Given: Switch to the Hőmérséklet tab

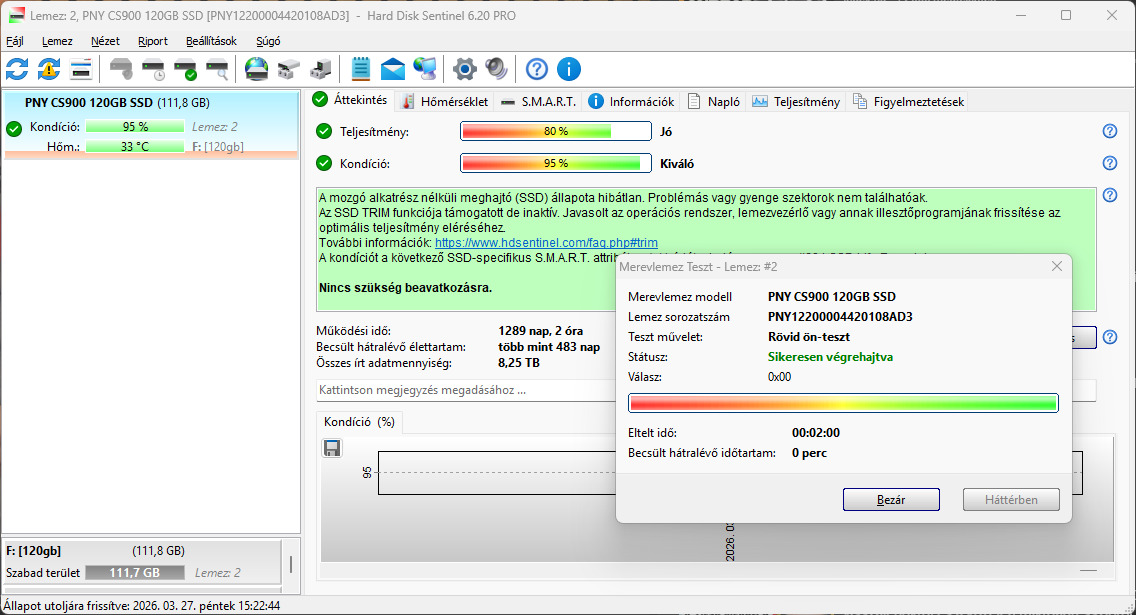Looking at the screenshot, I should click(x=446, y=101).
